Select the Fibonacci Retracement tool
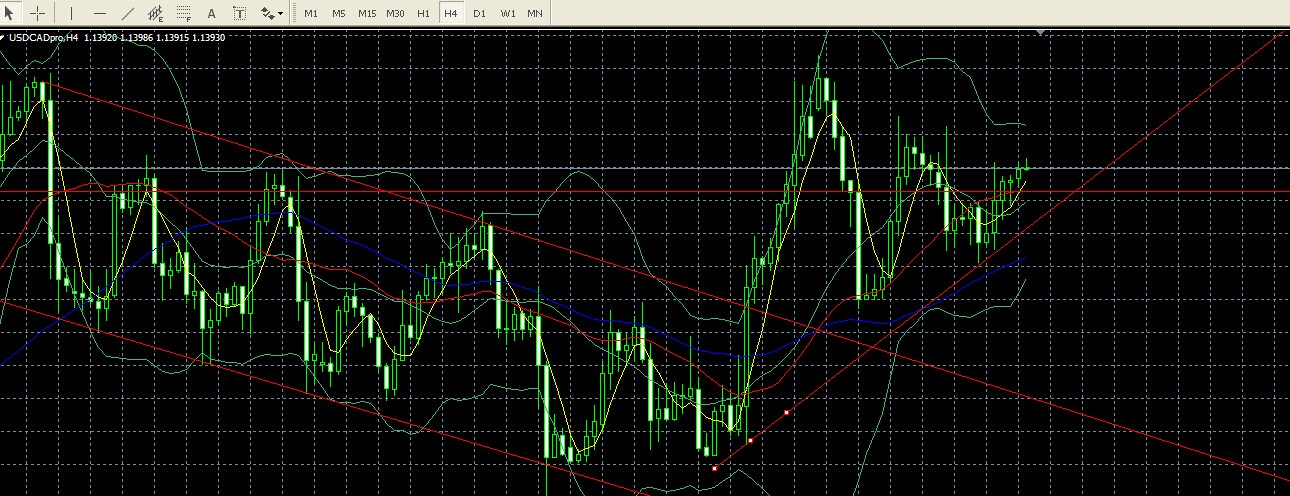The width and height of the screenshot is (1290, 496). [184, 13]
